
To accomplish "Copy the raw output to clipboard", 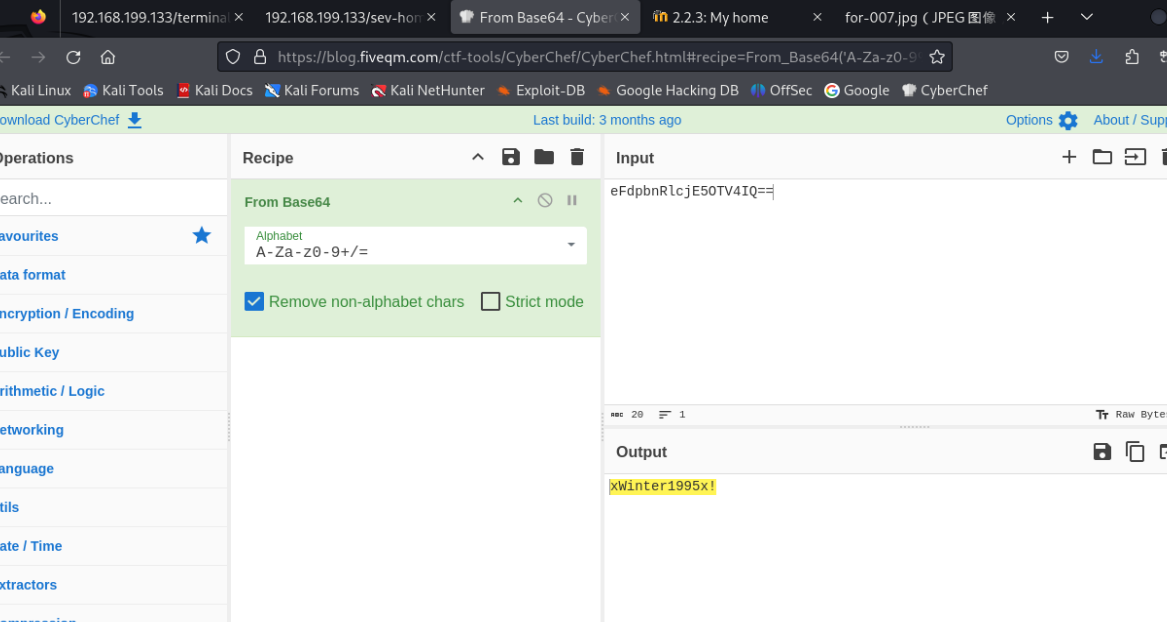I will pyautogui.click(x=1135, y=452).
